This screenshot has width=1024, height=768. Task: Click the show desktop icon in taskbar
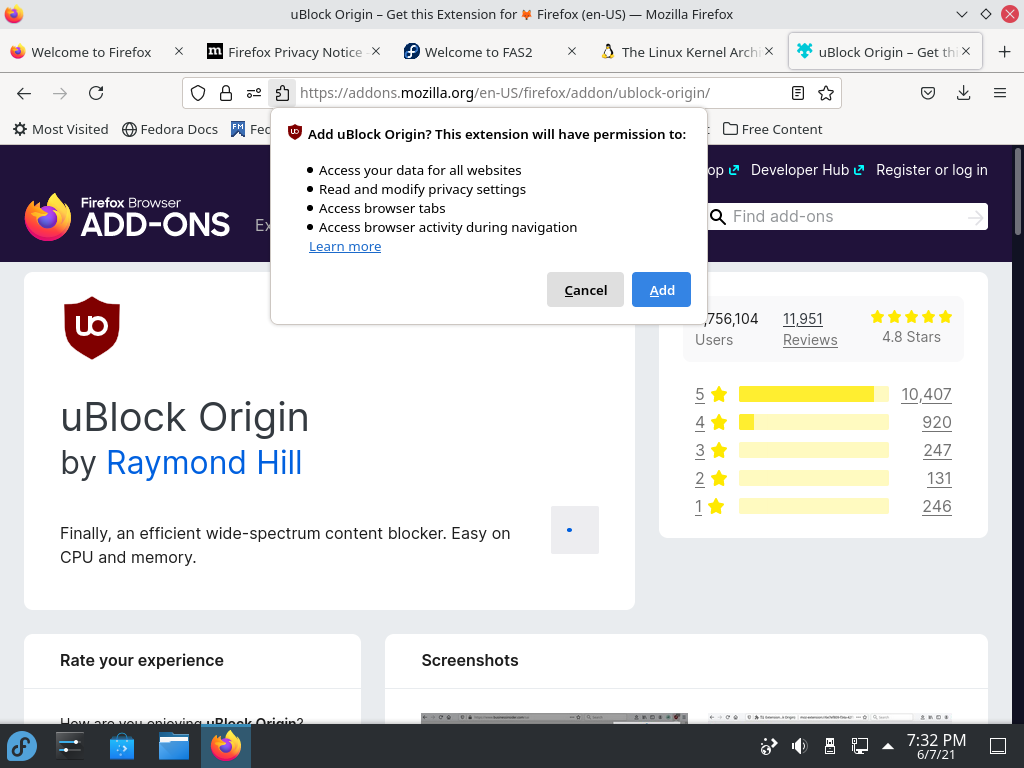point(998,746)
